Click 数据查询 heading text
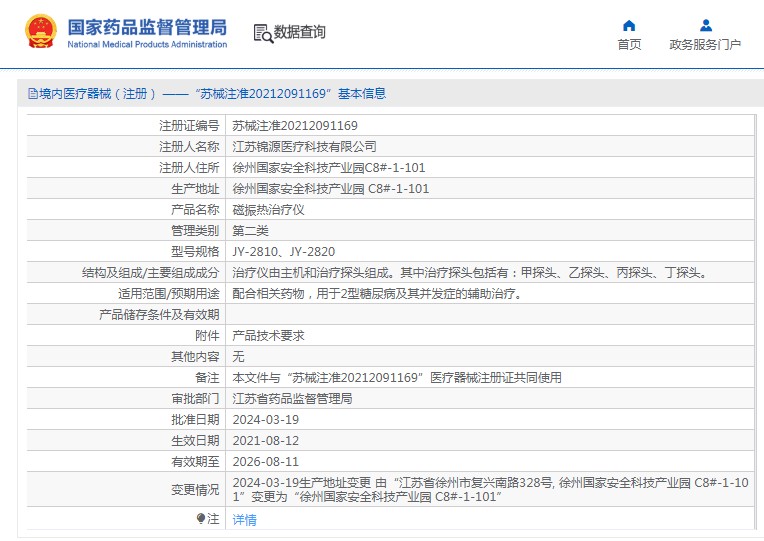The image size is (764, 541). [x=299, y=32]
